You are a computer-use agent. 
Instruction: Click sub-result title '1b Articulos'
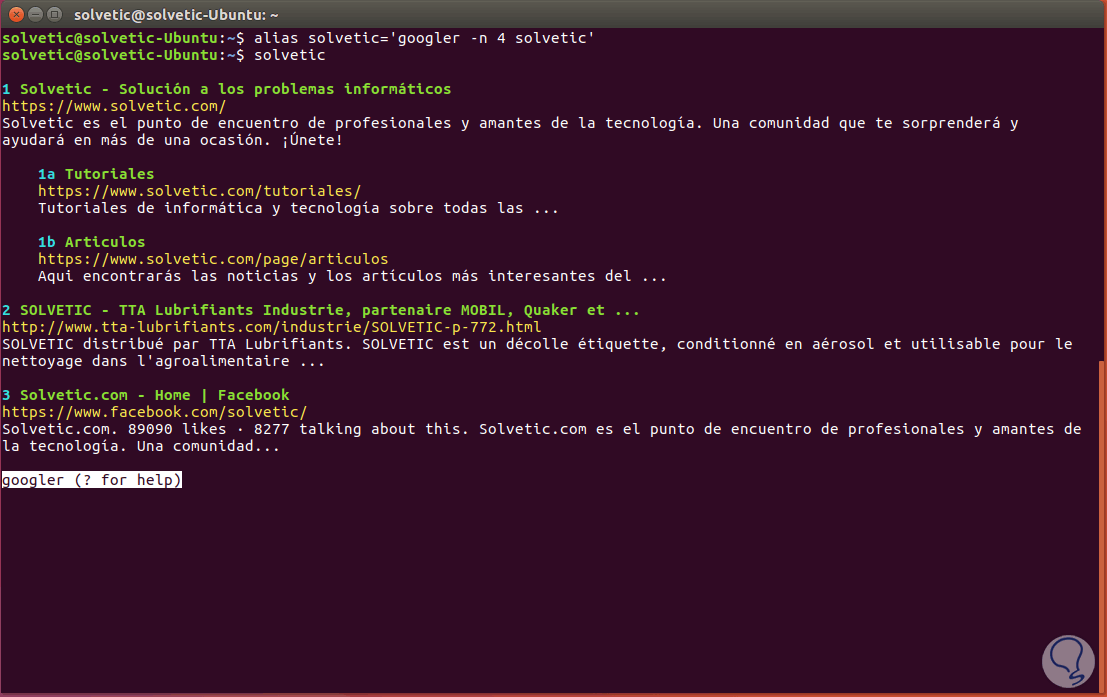(91, 242)
